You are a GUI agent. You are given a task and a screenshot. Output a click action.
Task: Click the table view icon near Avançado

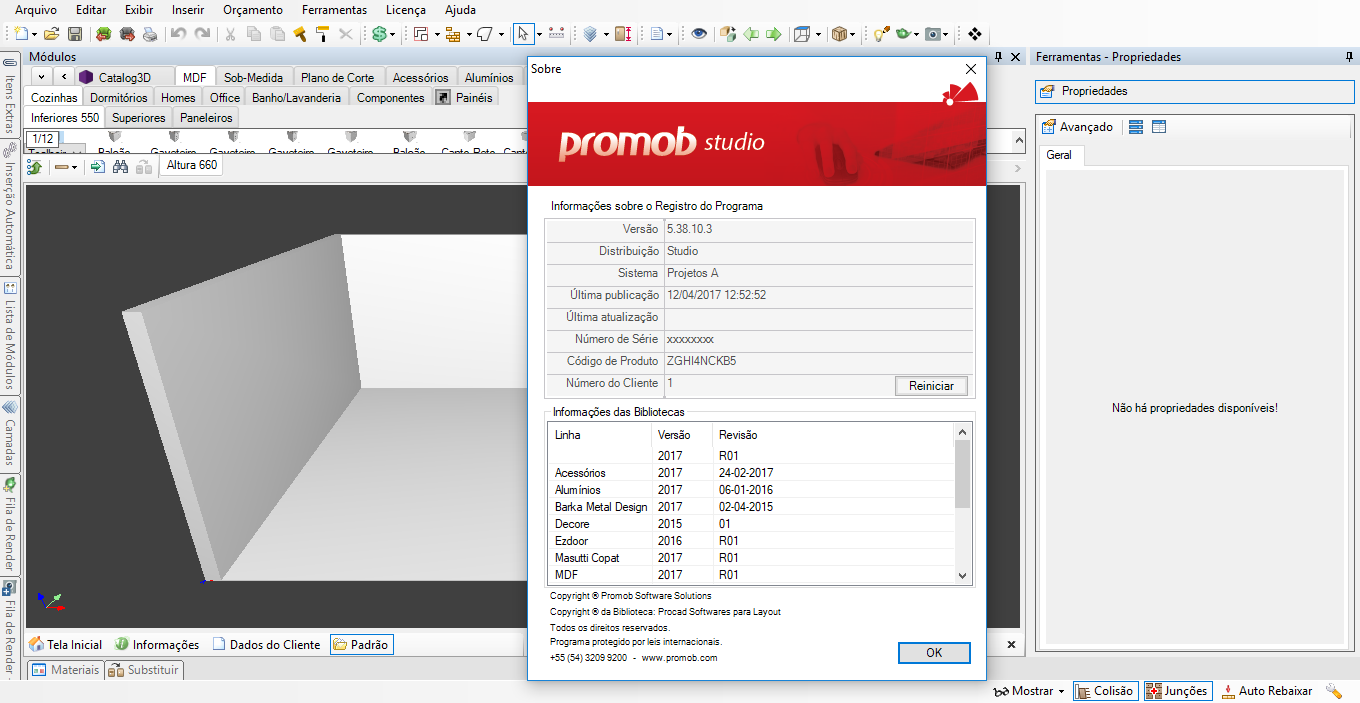coord(1159,127)
